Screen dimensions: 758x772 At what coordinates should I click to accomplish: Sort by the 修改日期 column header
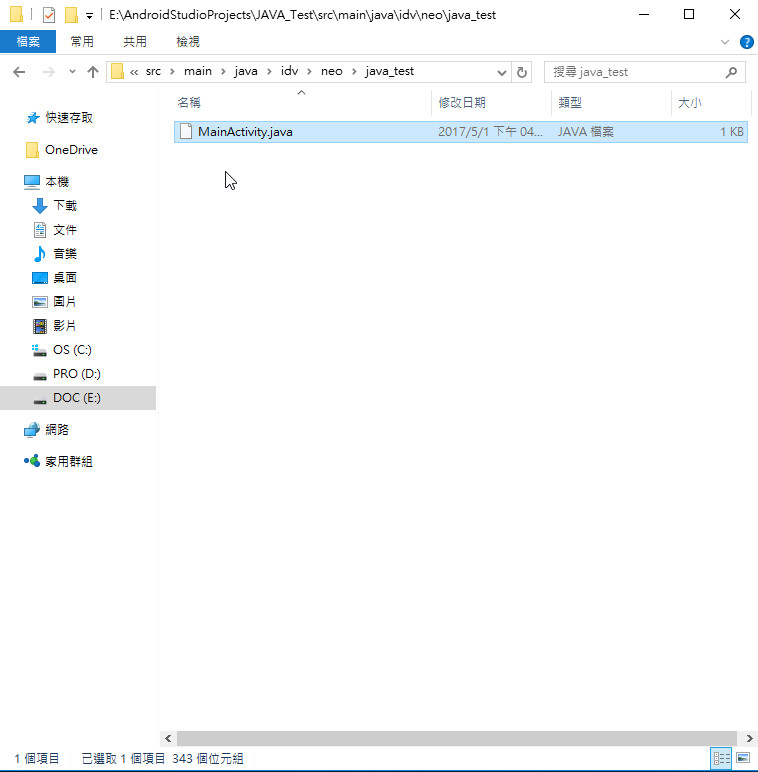[462, 102]
